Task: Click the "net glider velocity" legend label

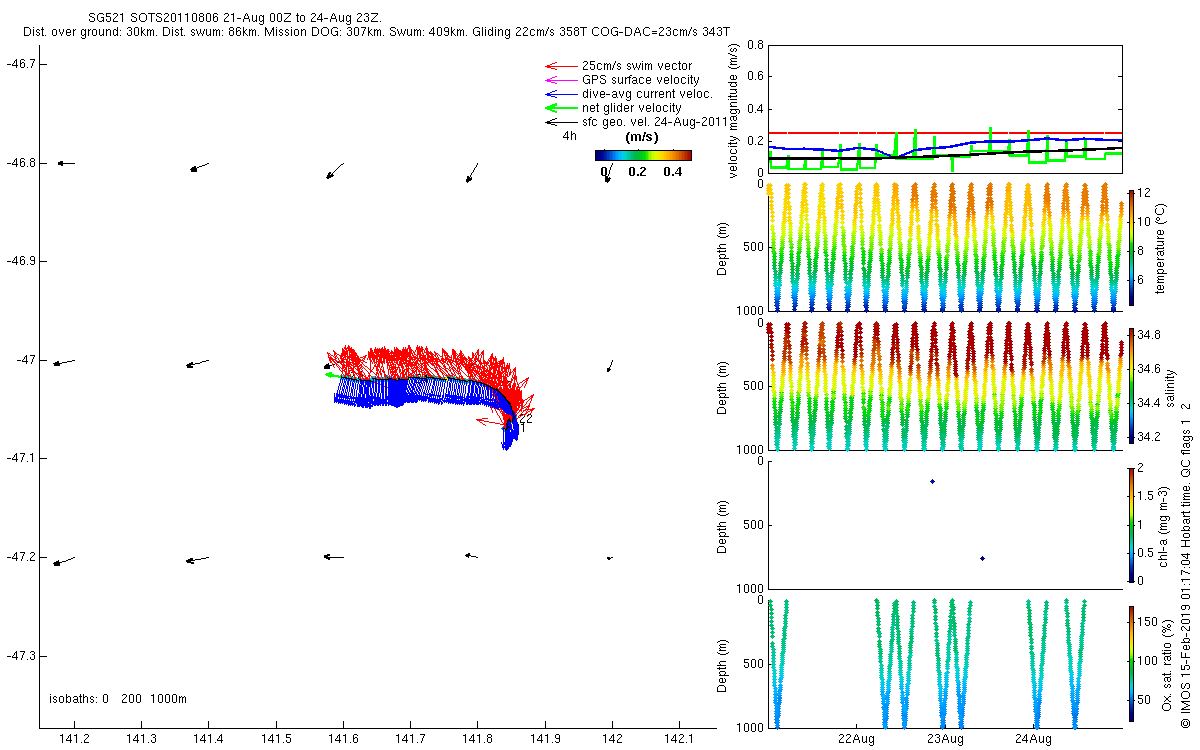Action: 632,108
